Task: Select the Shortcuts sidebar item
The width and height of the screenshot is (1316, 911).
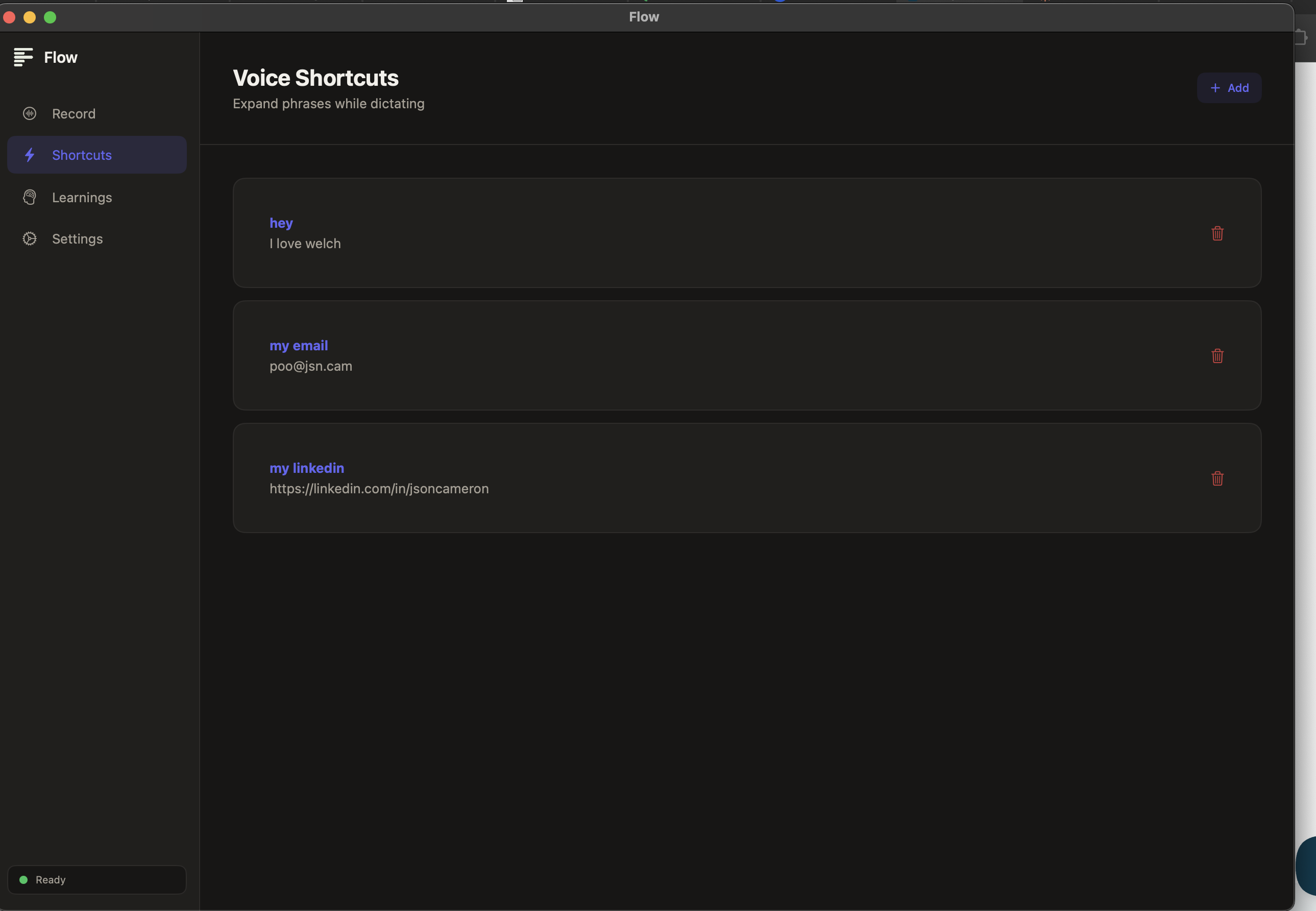Action: coord(82,155)
